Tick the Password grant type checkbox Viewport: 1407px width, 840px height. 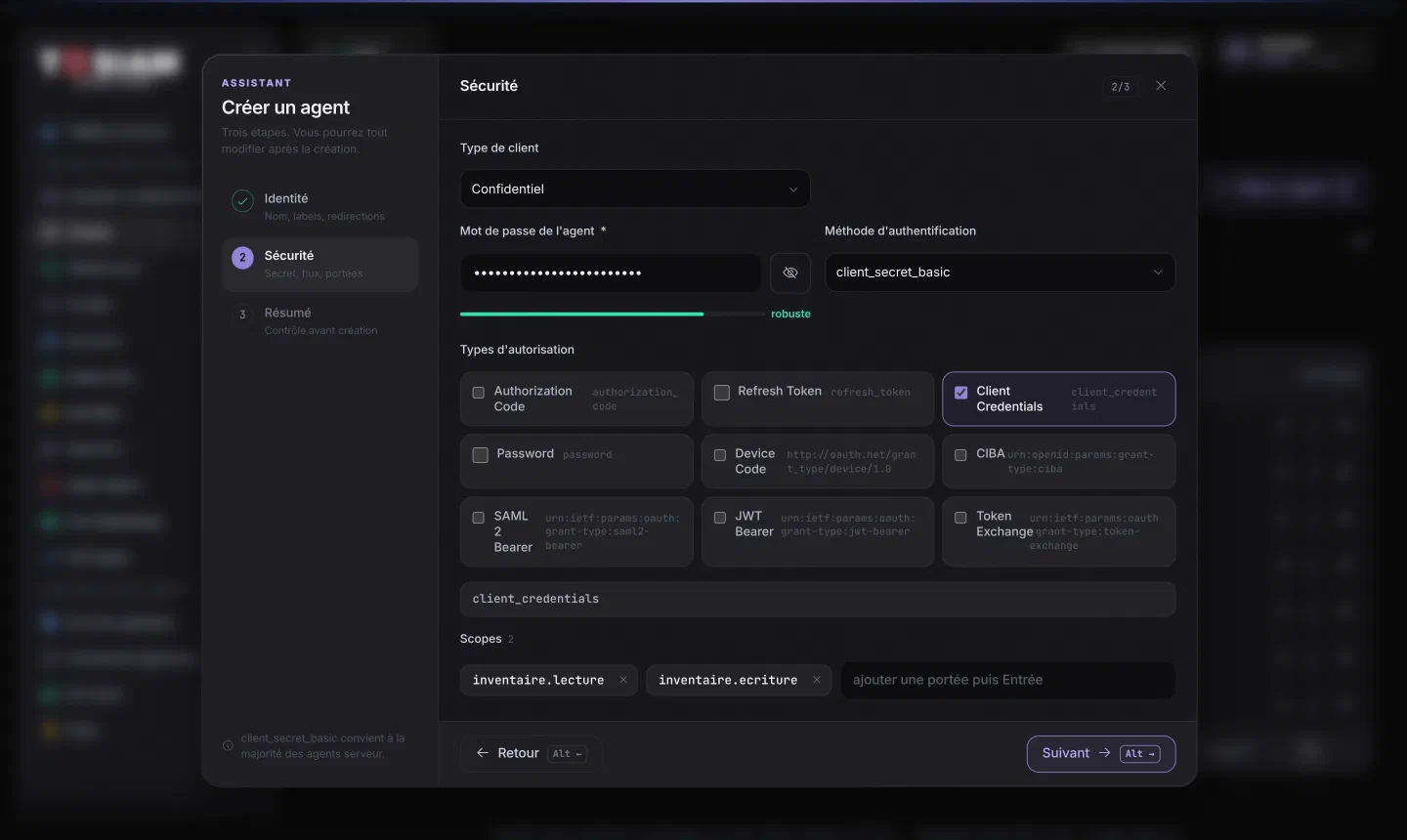(x=481, y=455)
